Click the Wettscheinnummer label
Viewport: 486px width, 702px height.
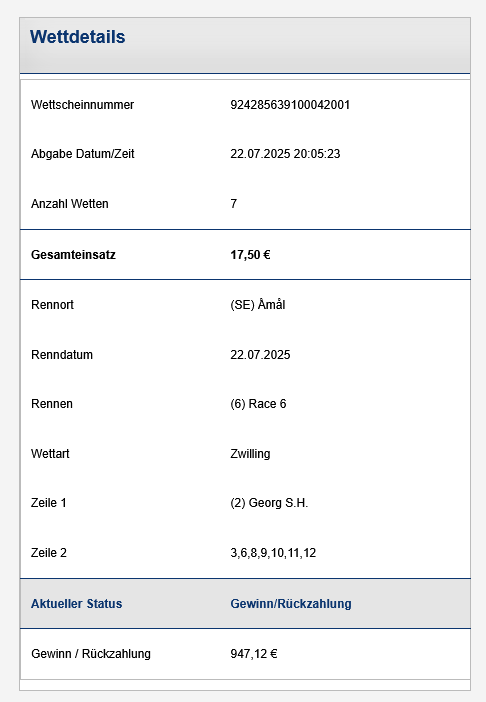tap(82, 105)
